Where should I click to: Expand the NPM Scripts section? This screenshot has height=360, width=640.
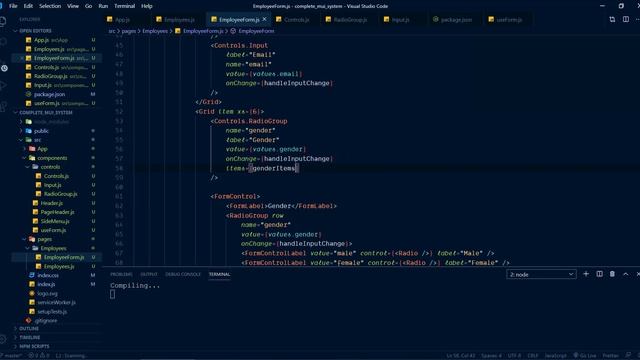34,346
